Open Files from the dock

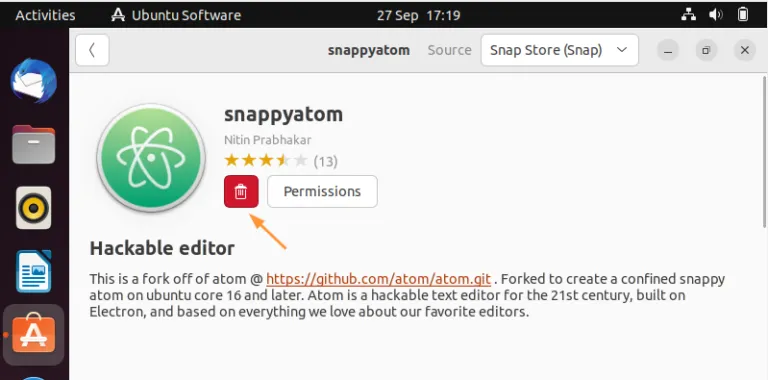pos(33,144)
